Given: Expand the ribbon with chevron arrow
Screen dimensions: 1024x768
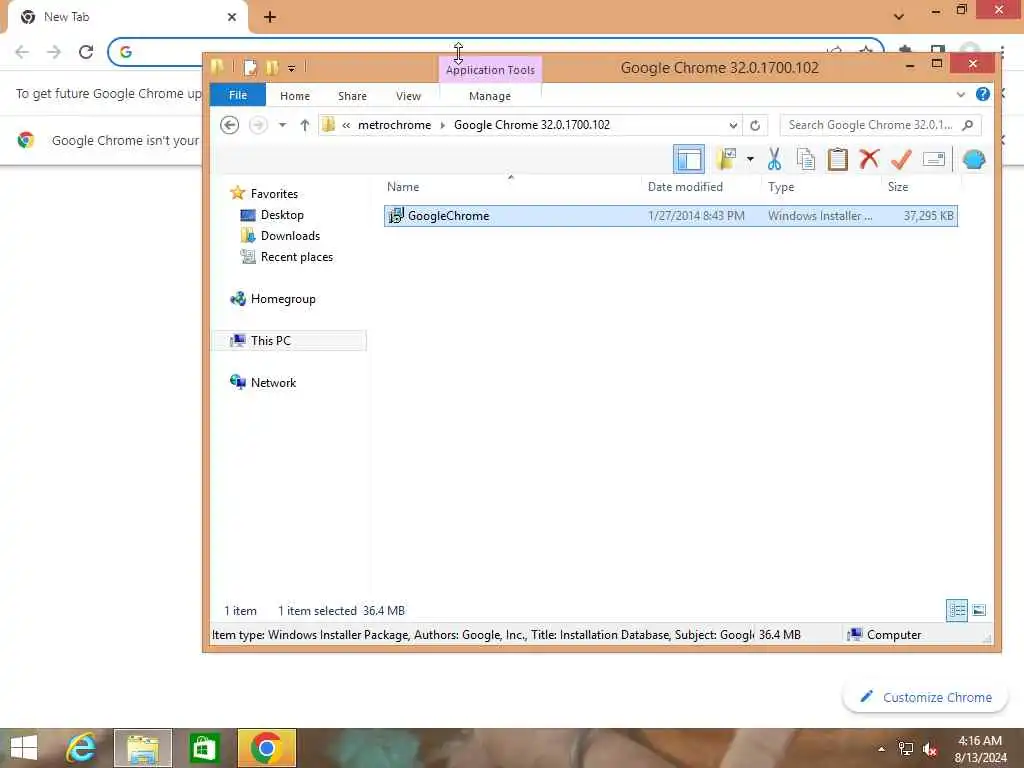Looking at the screenshot, I should click(x=961, y=95).
